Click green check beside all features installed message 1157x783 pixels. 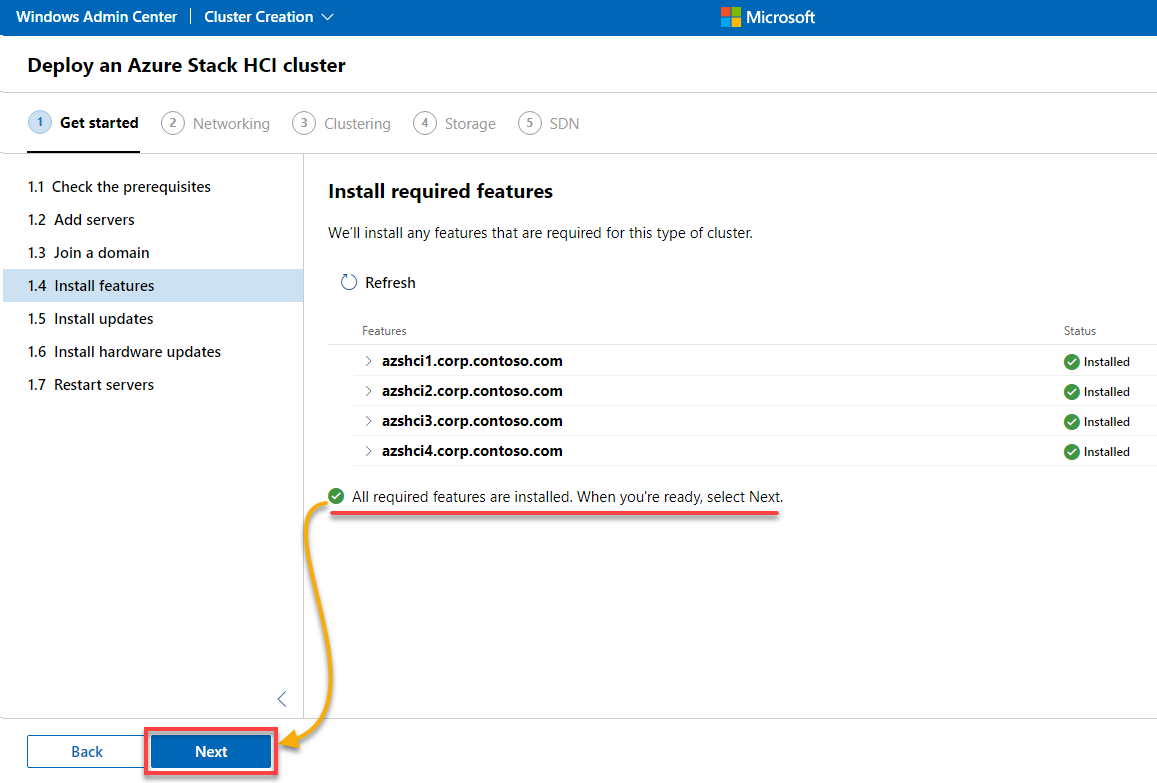click(x=336, y=496)
